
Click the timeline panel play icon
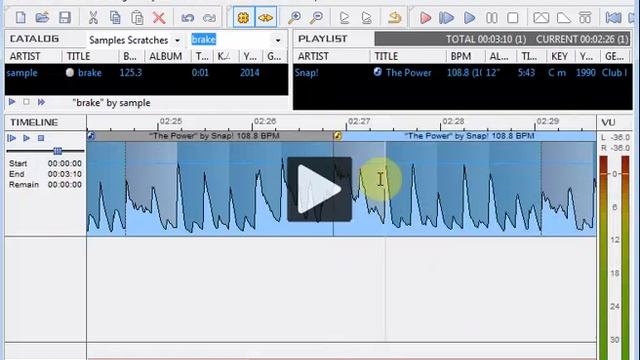coord(27,138)
